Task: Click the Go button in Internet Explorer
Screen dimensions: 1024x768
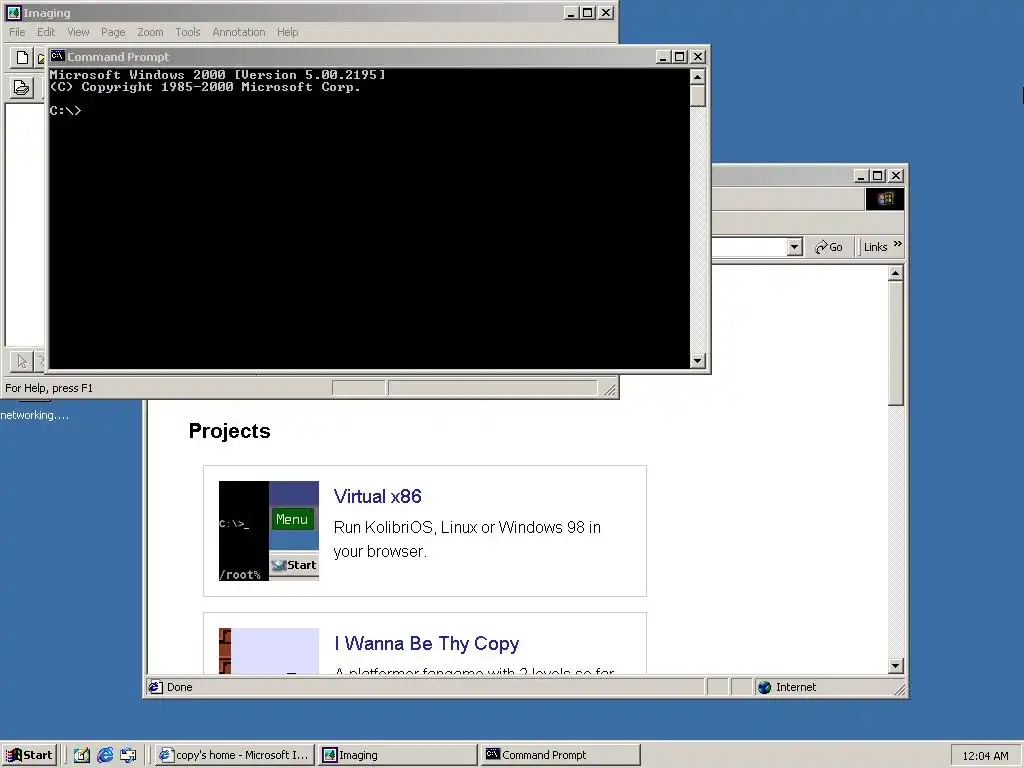Action: pyautogui.click(x=829, y=247)
